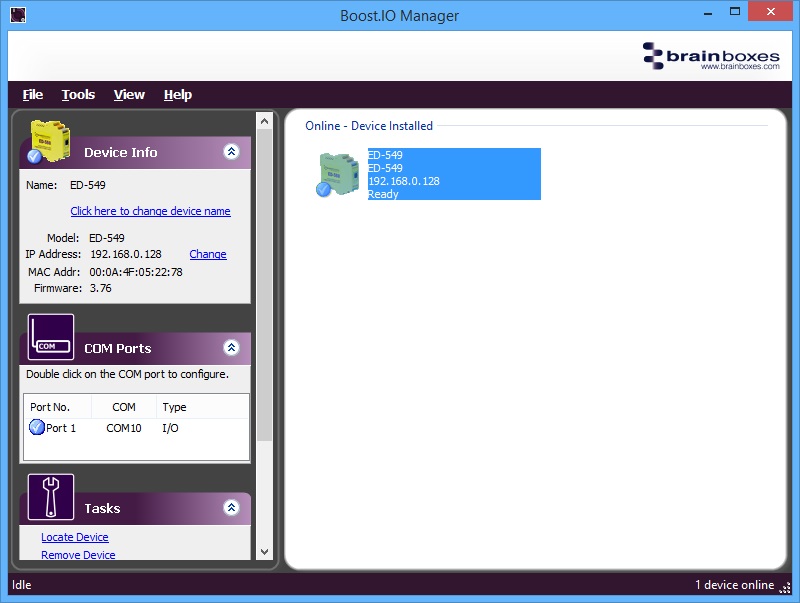Click the Type column header in ports list

click(x=174, y=407)
